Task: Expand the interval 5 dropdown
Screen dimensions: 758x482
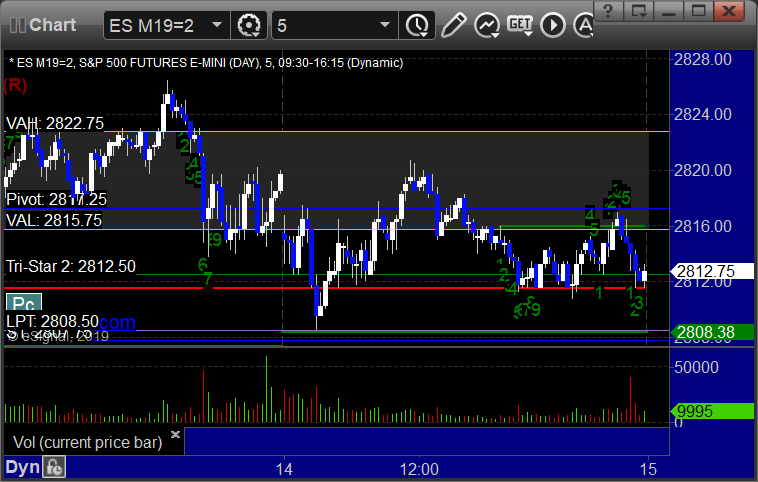Action: [x=384, y=24]
